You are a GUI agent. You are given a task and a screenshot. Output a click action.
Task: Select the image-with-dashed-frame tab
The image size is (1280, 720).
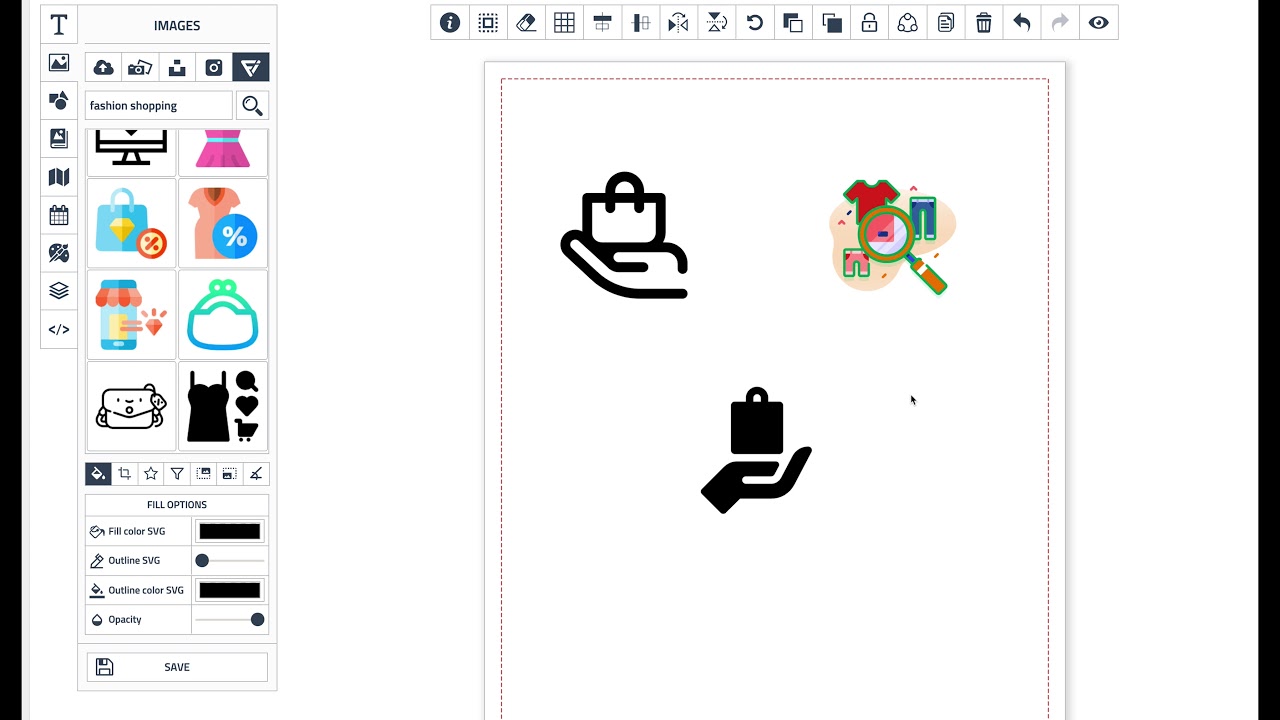click(x=204, y=474)
